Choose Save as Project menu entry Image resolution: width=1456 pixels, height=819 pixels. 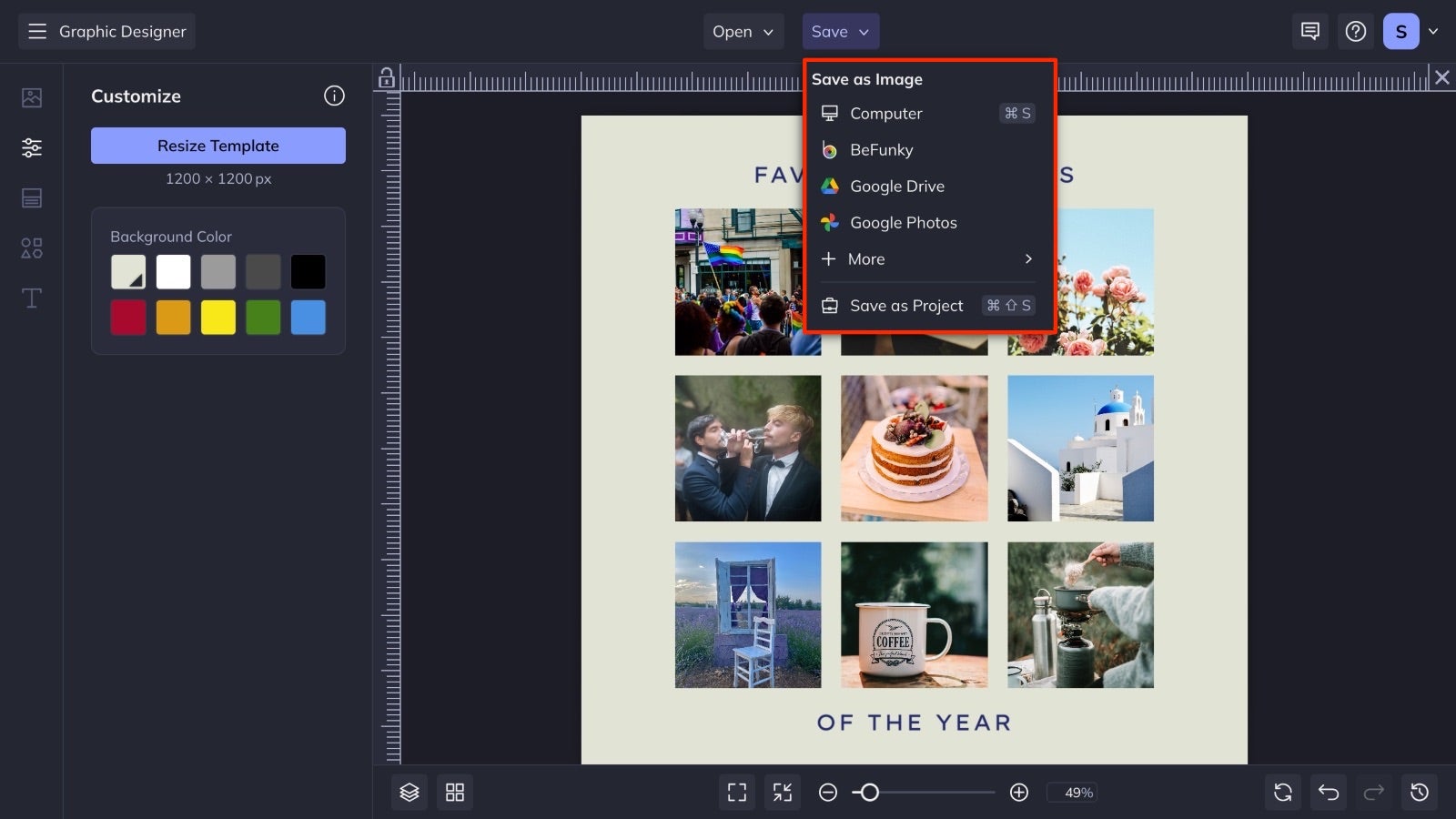(x=906, y=305)
